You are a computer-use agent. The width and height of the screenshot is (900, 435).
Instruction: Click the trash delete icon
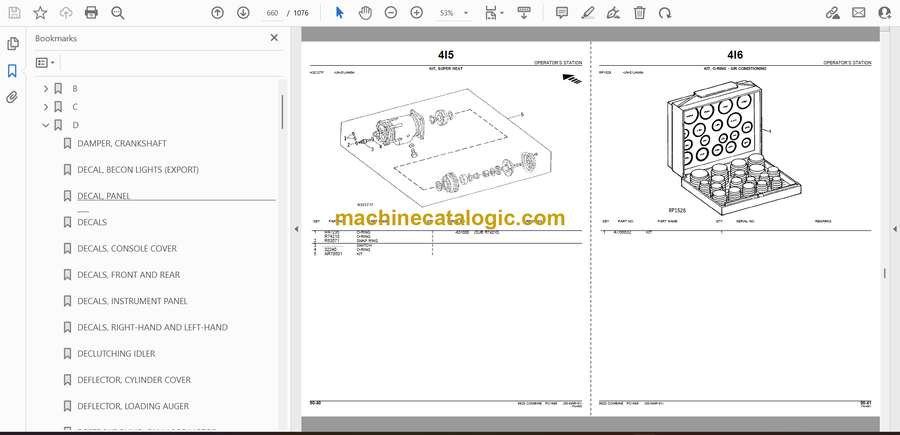click(639, 13)
